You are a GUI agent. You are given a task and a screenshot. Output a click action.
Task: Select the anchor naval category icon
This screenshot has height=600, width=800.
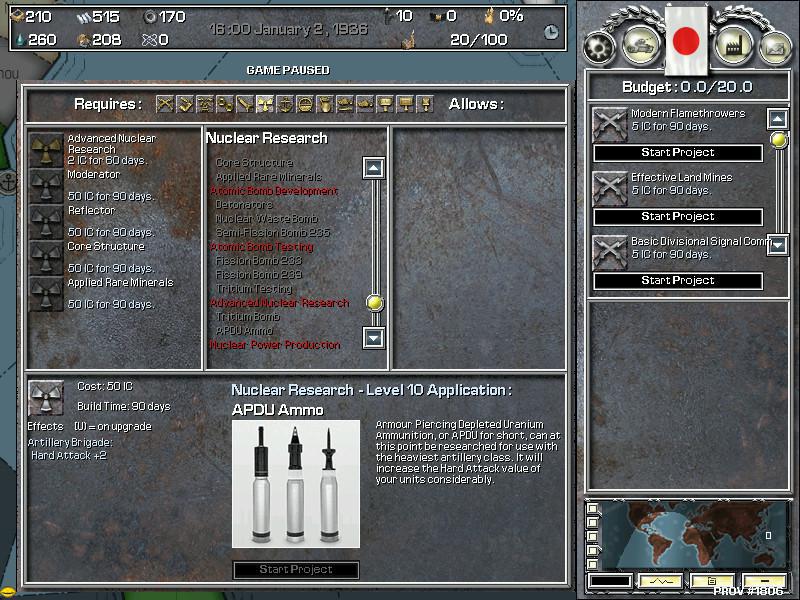point(285,104)
